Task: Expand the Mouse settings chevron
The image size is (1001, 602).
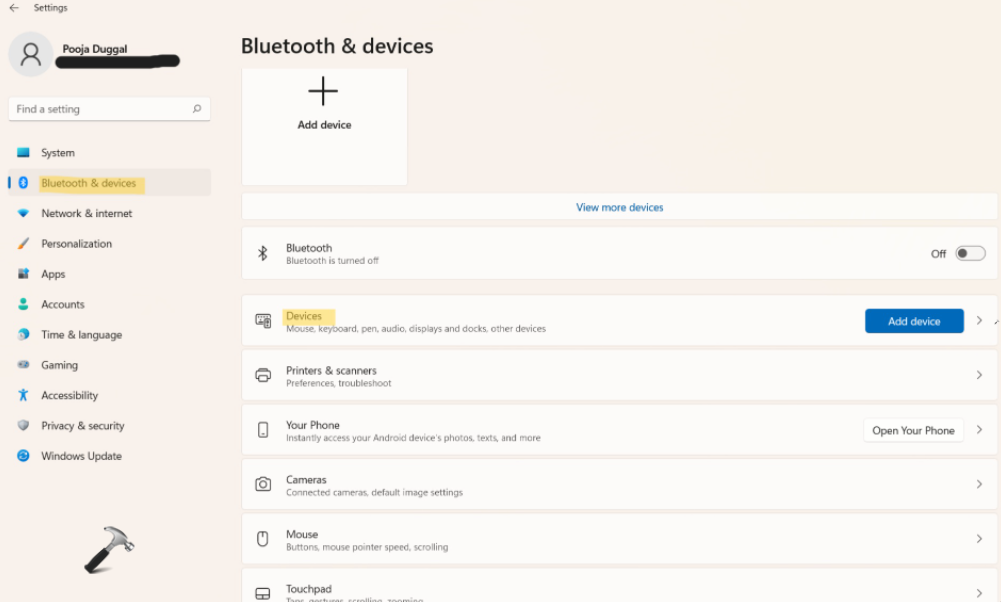Action: (x=979, y=539)
